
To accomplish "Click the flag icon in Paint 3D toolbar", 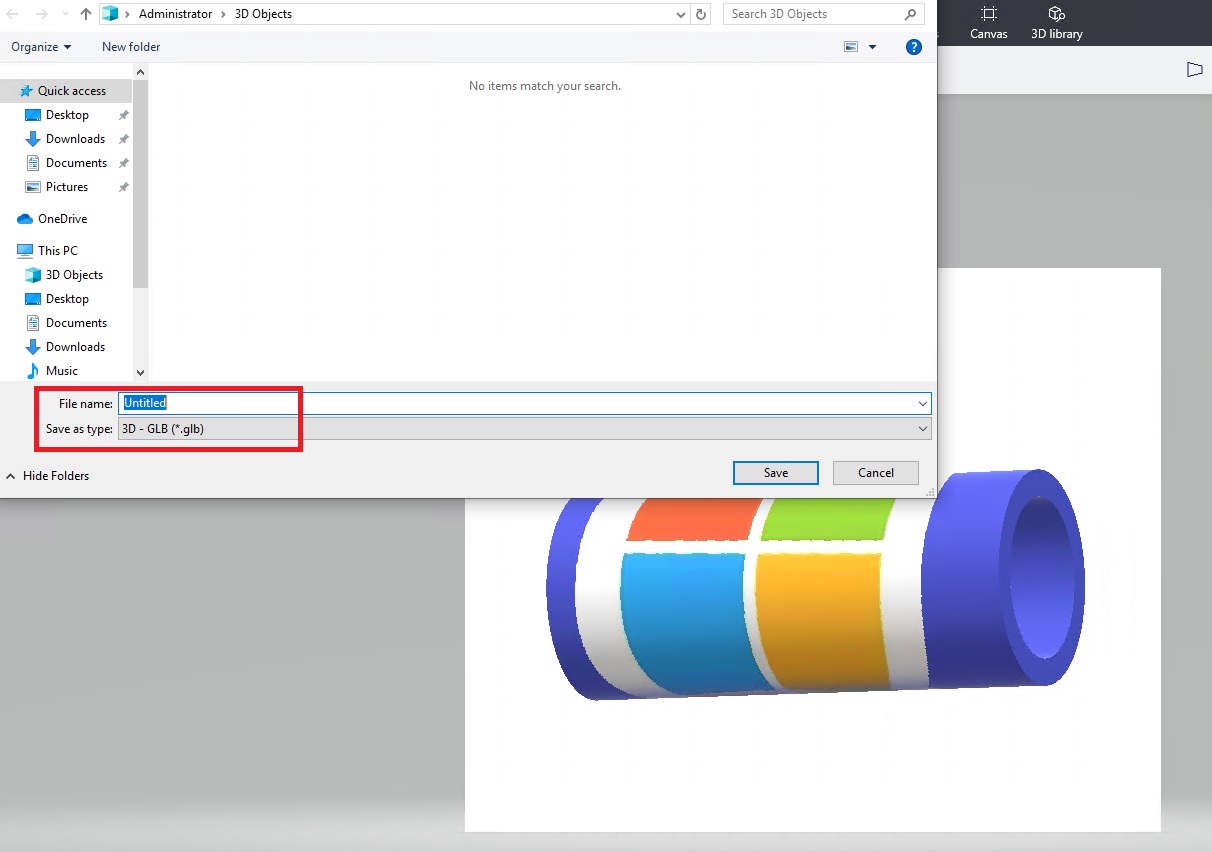I will [x=1194, y=69].
